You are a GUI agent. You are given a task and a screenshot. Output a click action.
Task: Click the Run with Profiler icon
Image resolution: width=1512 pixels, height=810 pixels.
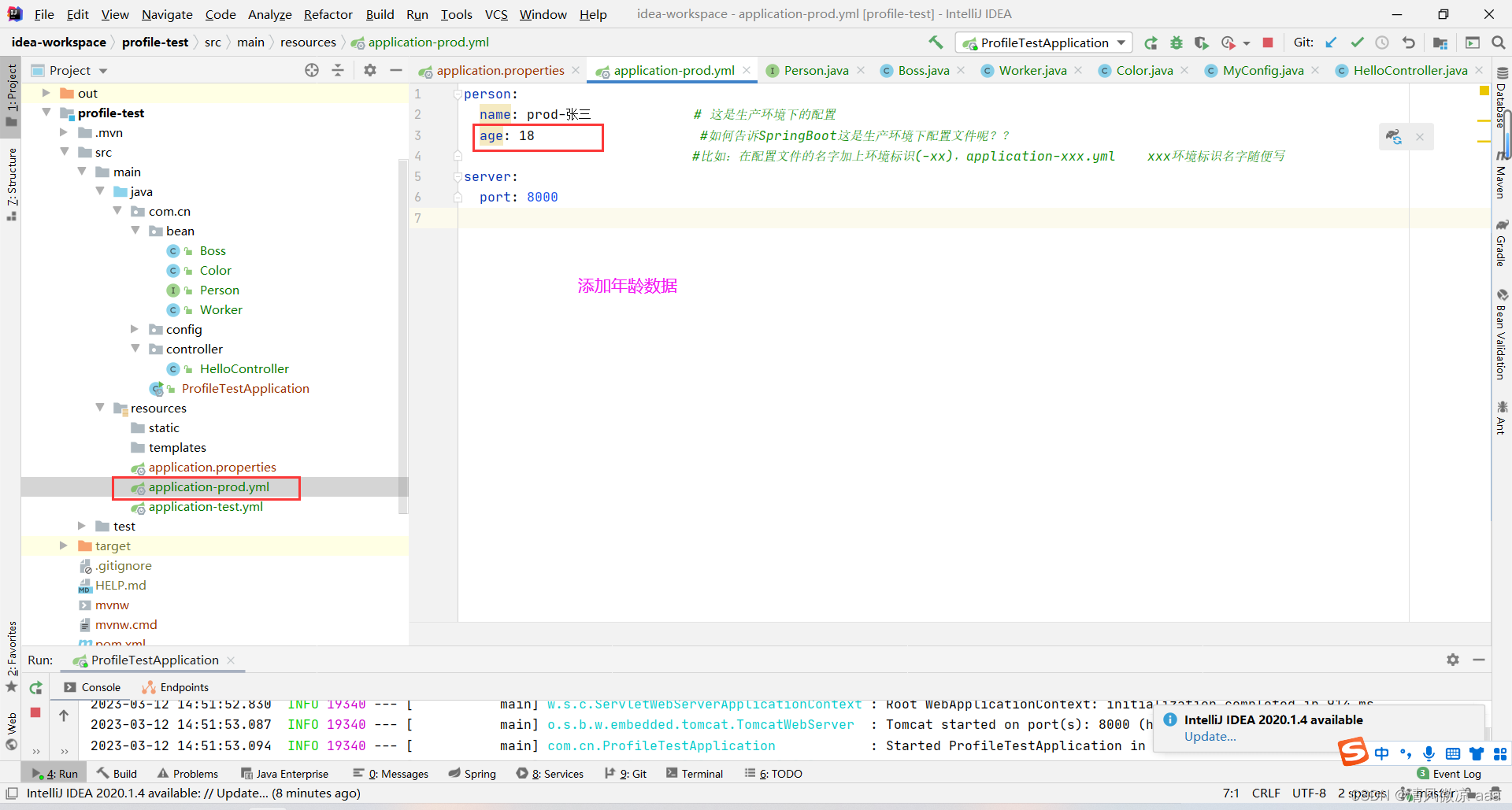pyautogui.click(x=1228, y=43)
